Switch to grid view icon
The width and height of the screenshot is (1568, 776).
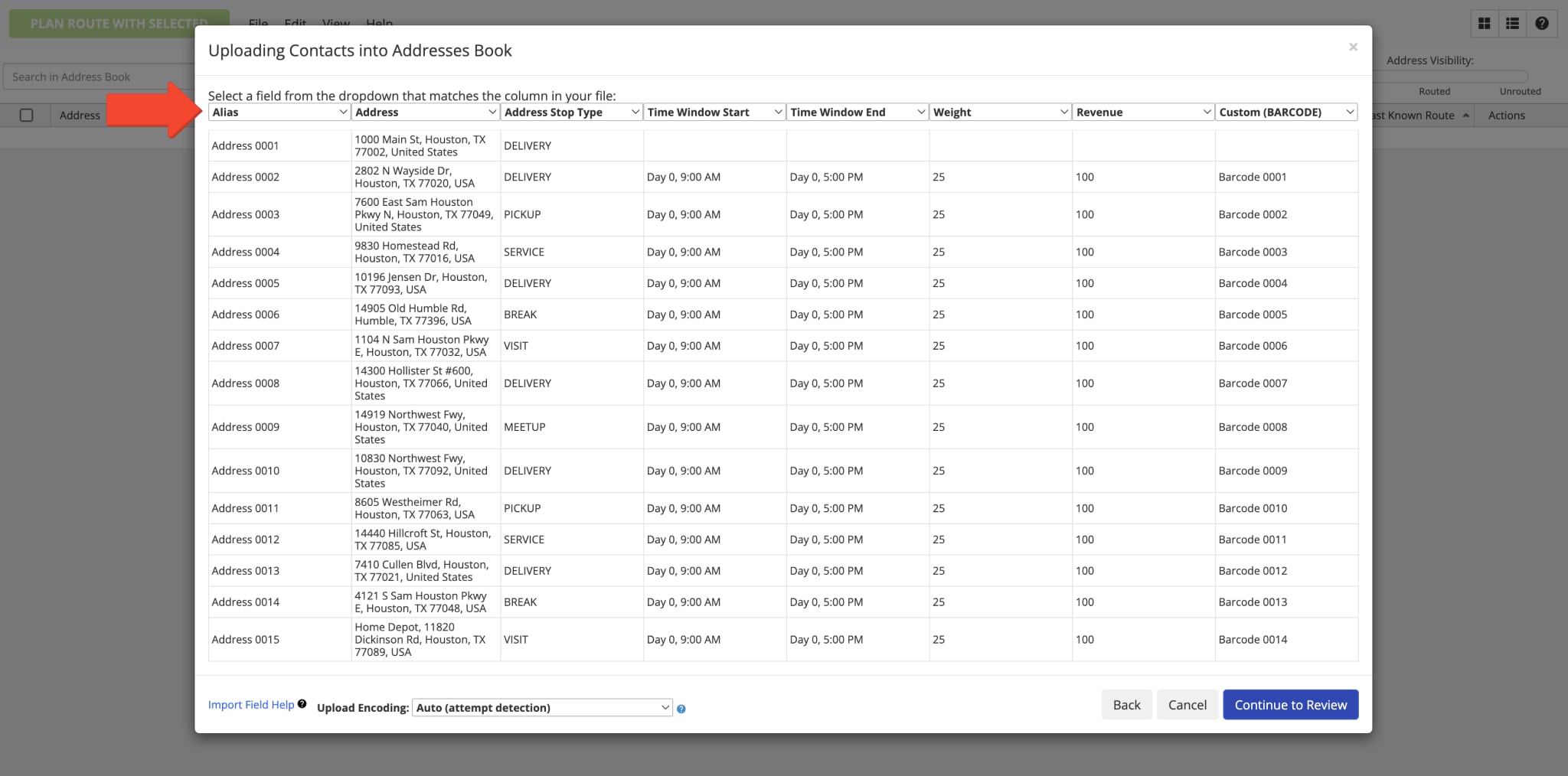1484,24
